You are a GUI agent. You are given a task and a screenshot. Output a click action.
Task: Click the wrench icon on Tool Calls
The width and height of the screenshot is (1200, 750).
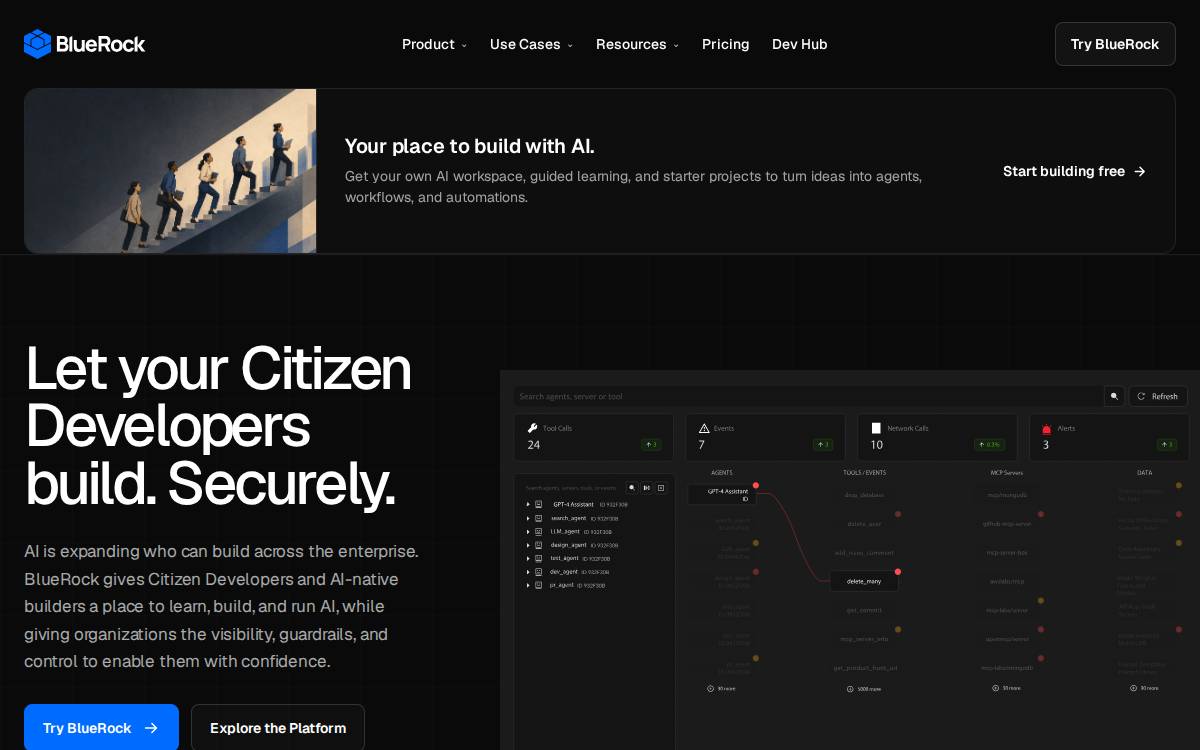pyautogui.click(x=533, y=428)
